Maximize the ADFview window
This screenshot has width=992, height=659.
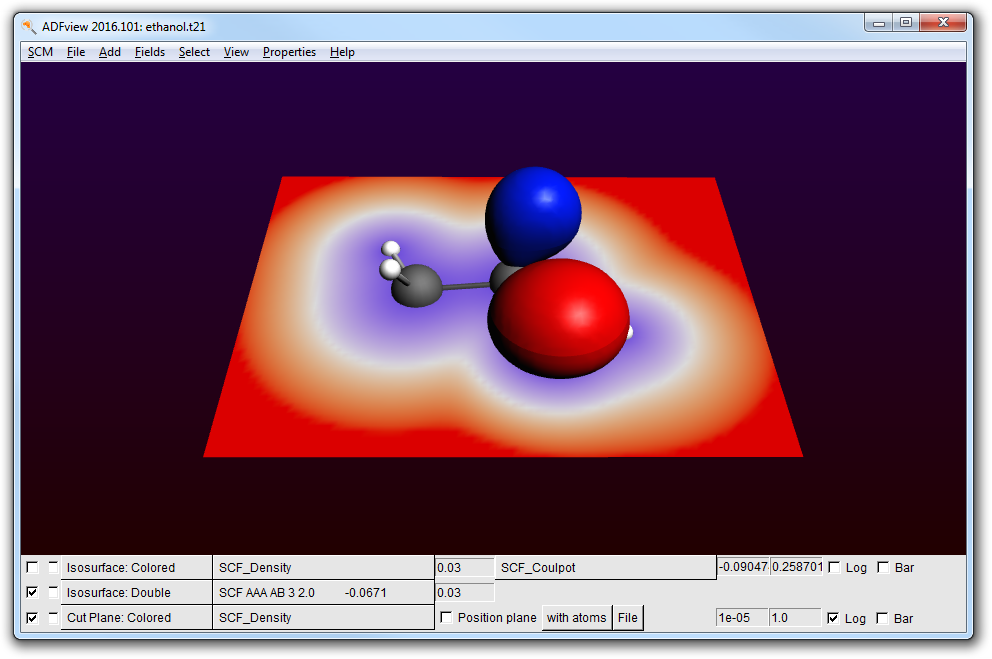[x=906, y=23]
